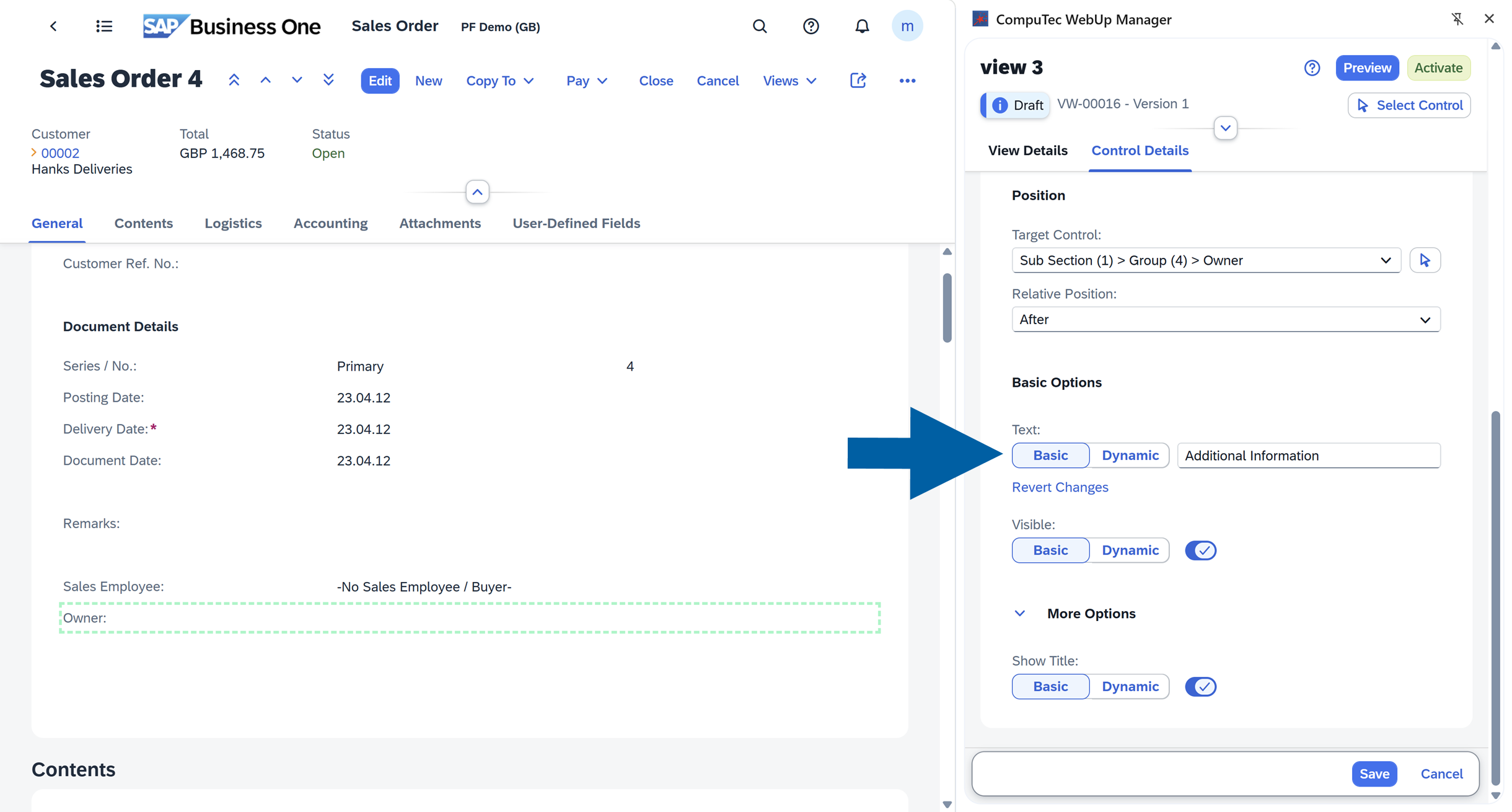The height and width of the screenshot is (812, 1512).
Task: Click the Preview button
Action: [x=1367, y=68]
